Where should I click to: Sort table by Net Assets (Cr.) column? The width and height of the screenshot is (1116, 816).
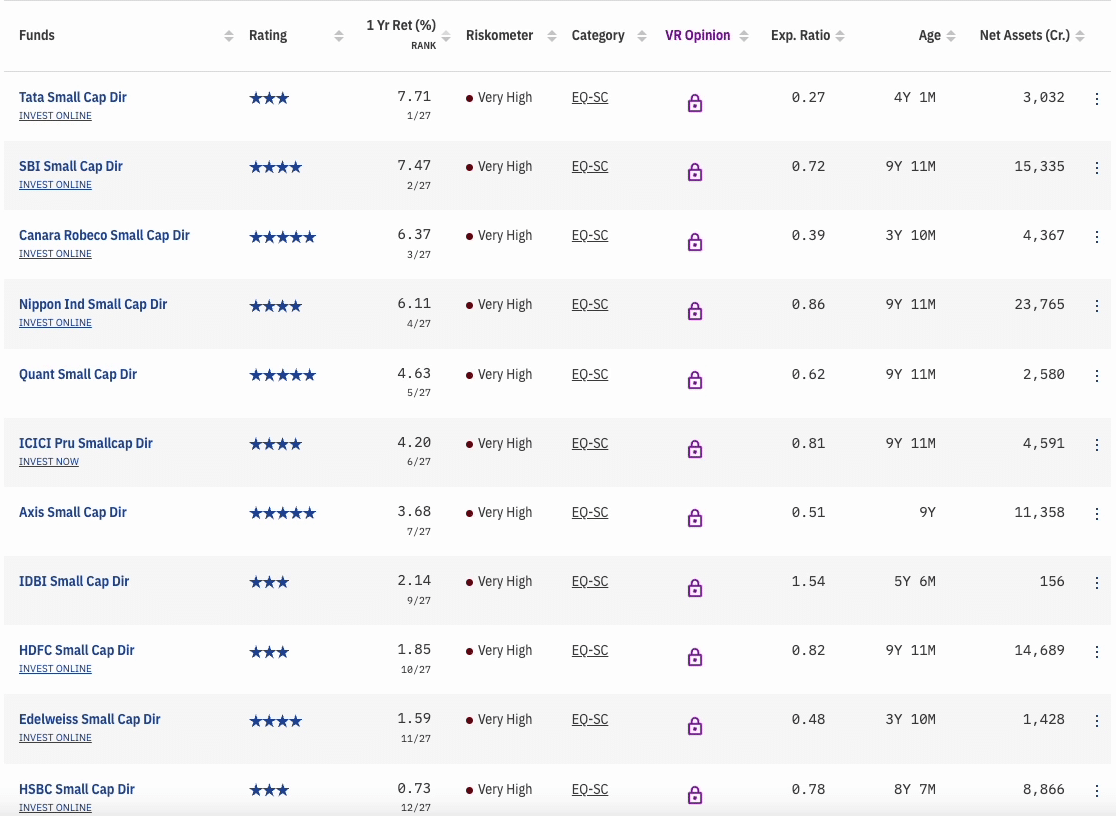point(1080,36)
